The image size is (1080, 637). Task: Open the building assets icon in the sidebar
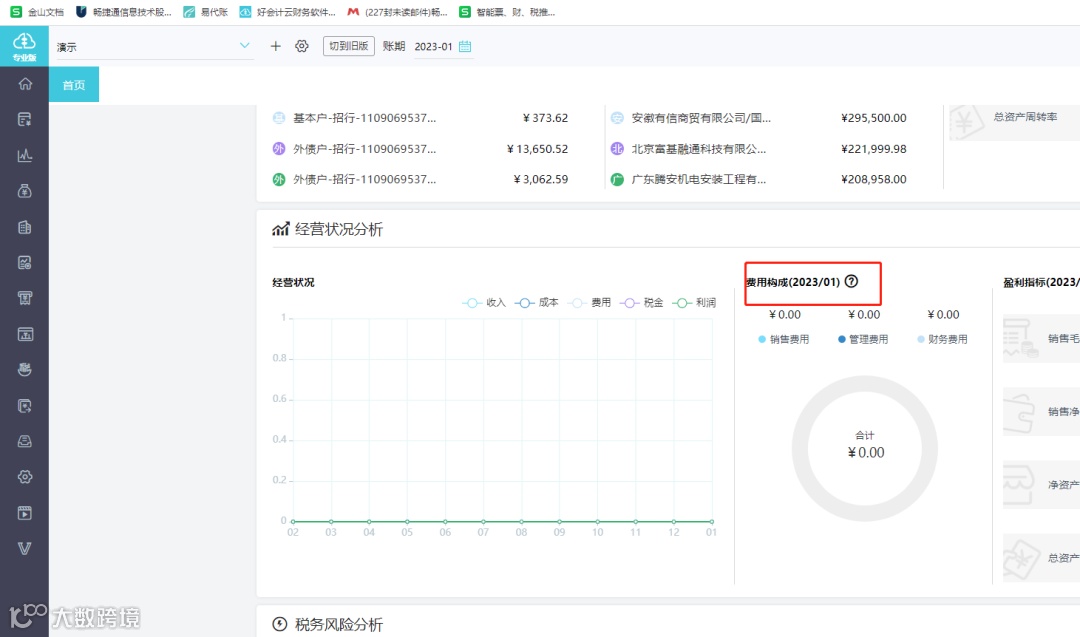(x=25, y=227)
